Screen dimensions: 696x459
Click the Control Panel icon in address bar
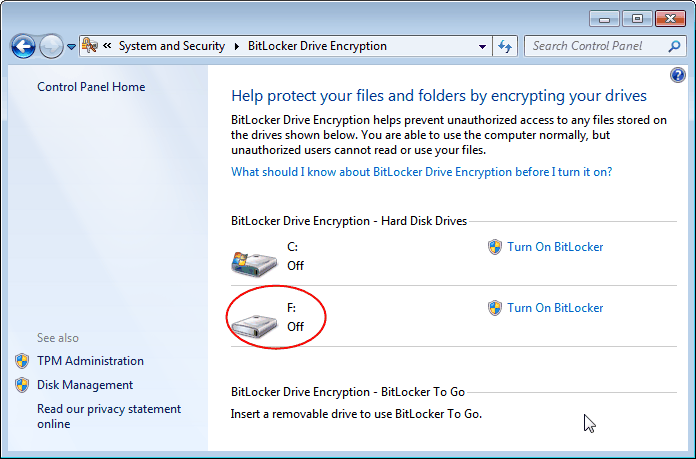tap(90, 46)
